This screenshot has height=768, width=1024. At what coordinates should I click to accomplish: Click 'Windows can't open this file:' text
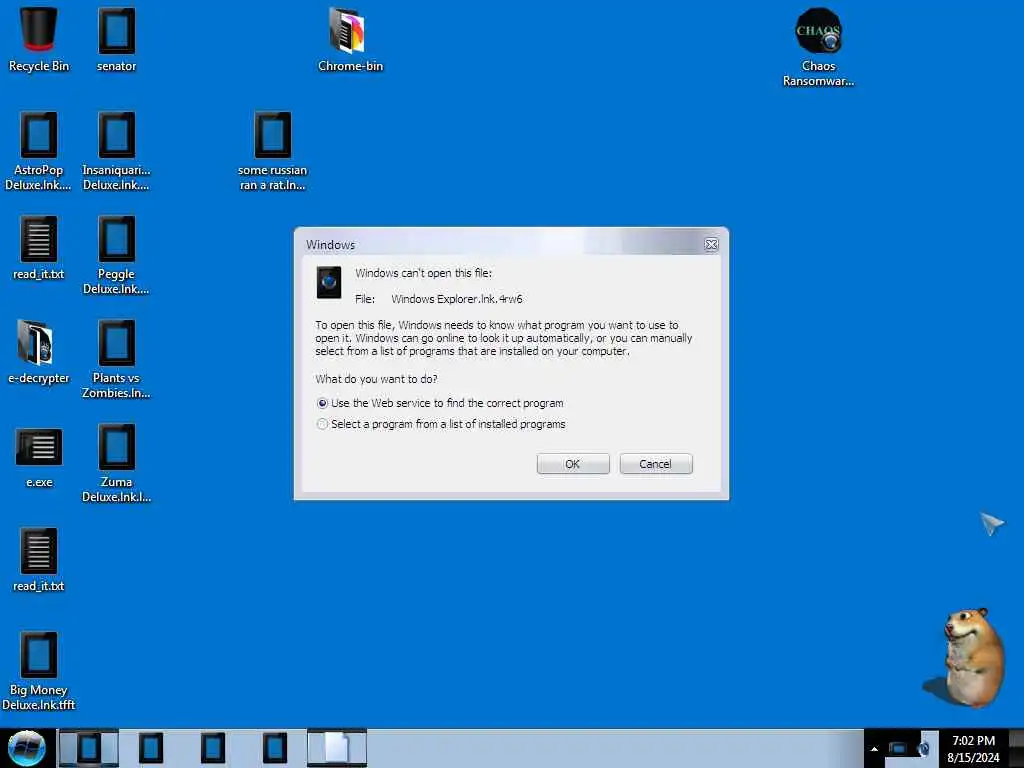(423, 273)
